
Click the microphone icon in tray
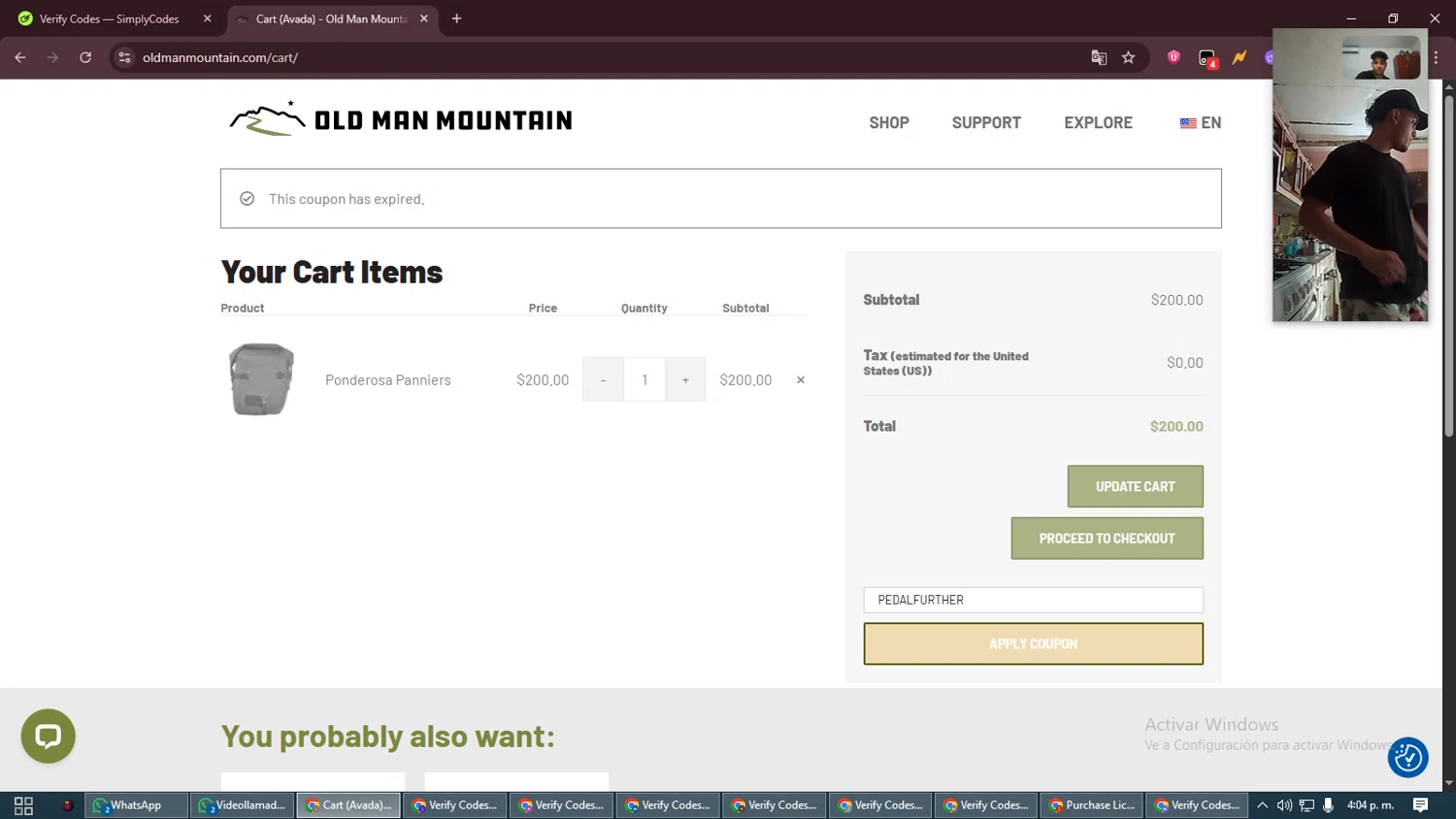click(x=1328, y=805)
